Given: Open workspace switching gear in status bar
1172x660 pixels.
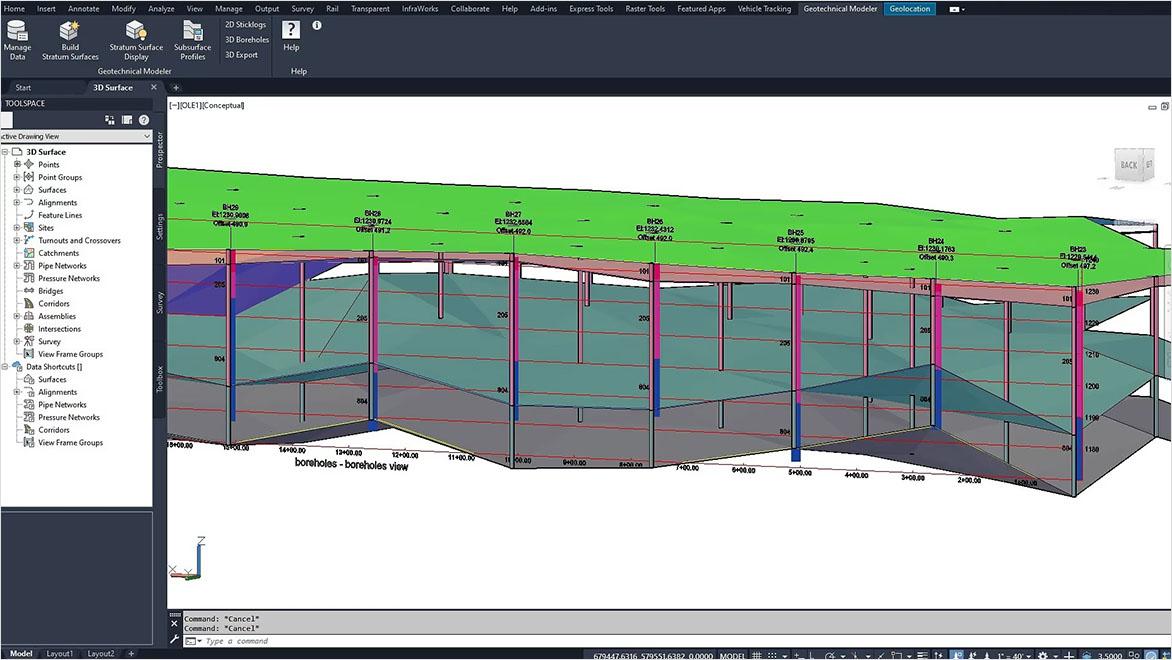Looking at the screenshot, I should click(1042, 655).
